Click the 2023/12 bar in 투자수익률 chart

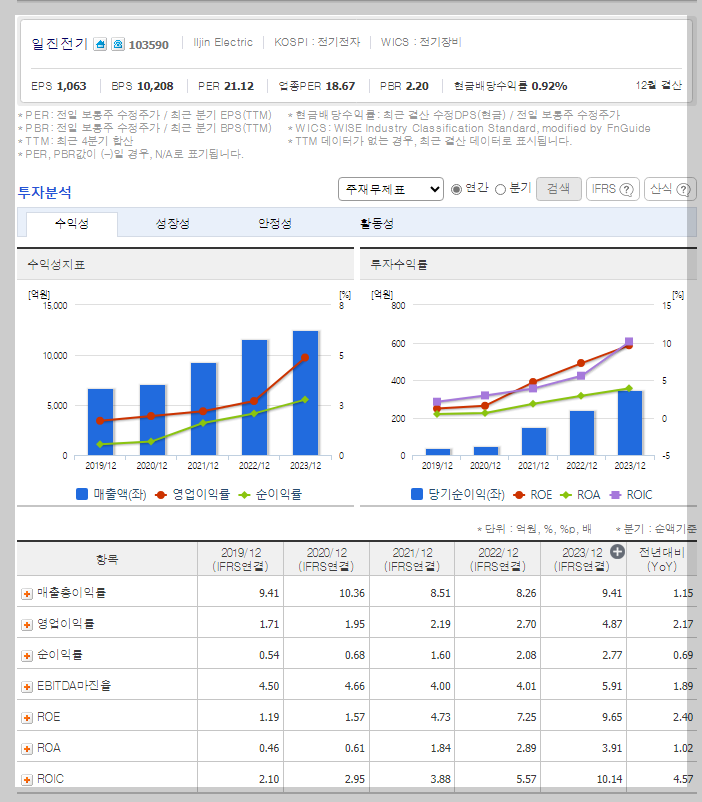630,423
